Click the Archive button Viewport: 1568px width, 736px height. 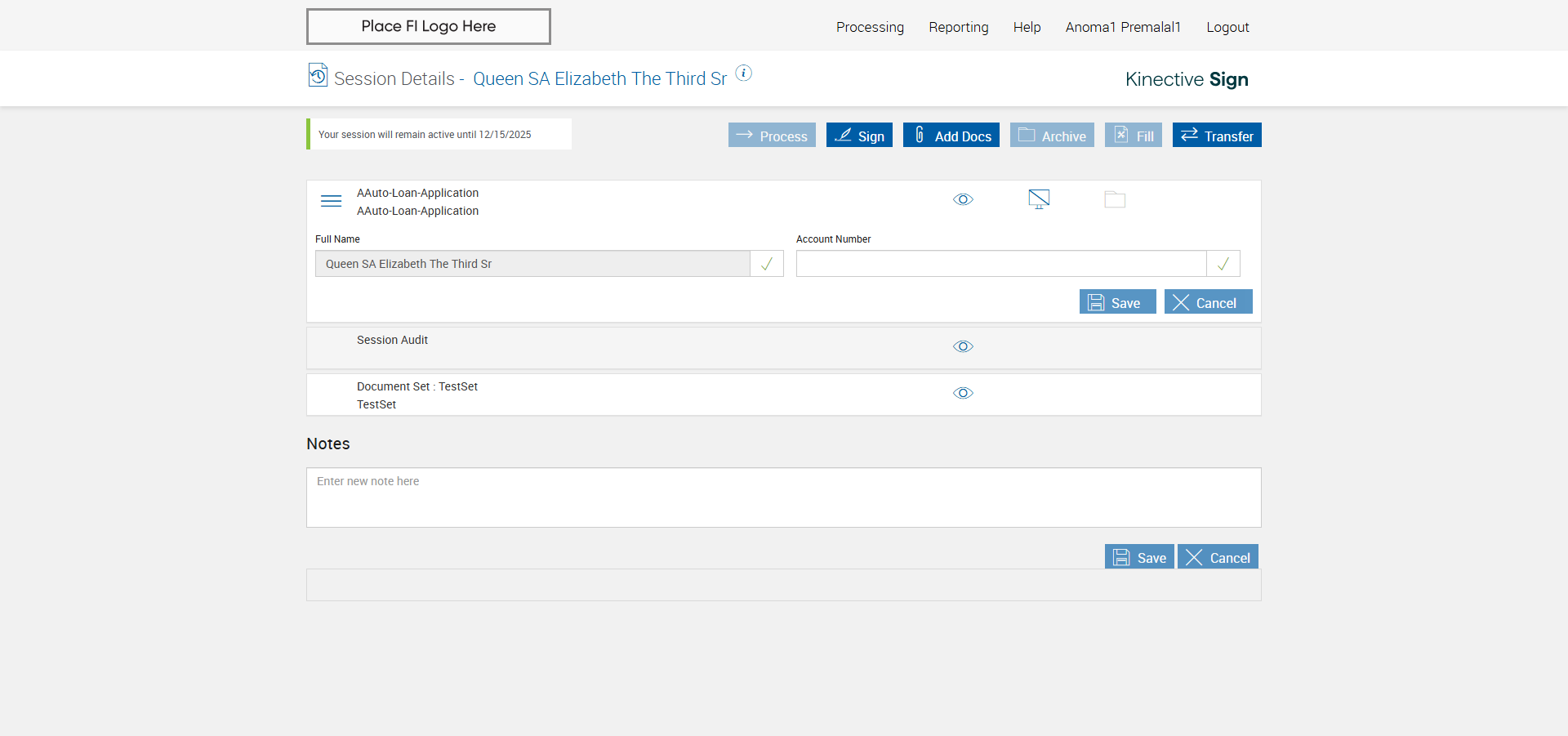click(x=1052, y=135)
